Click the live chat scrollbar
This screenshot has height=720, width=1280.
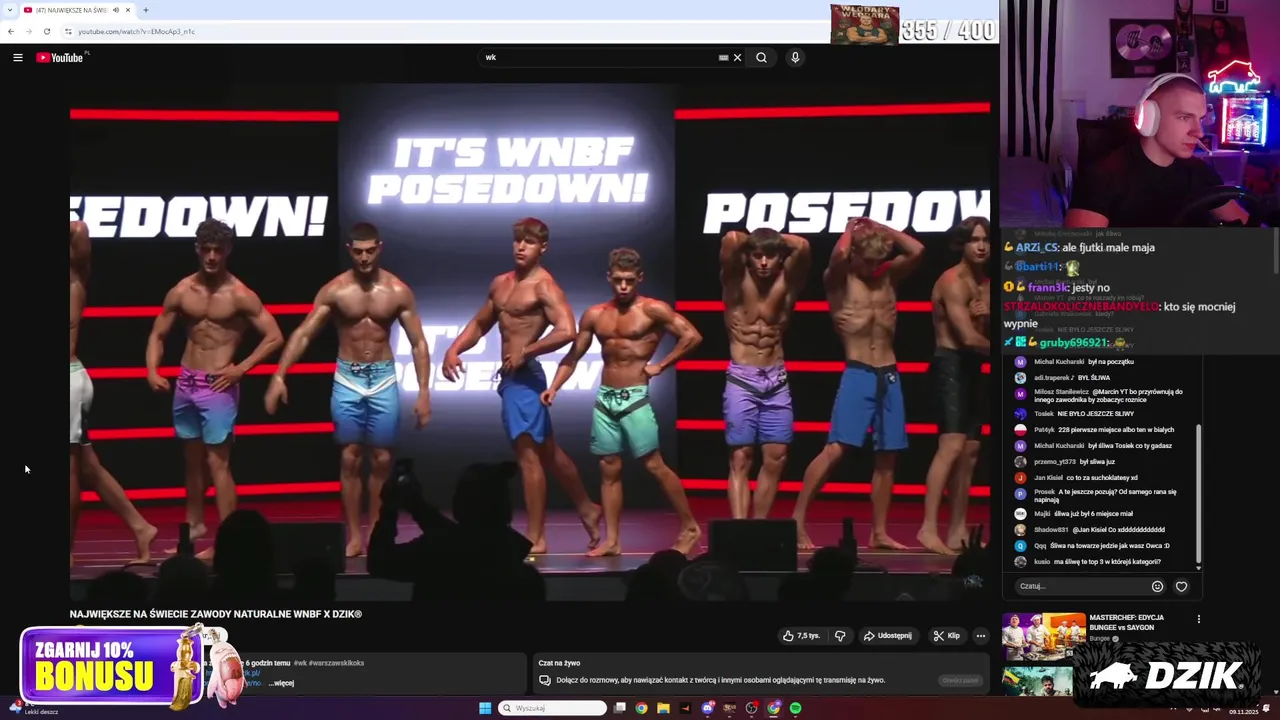pos(1198,495)
